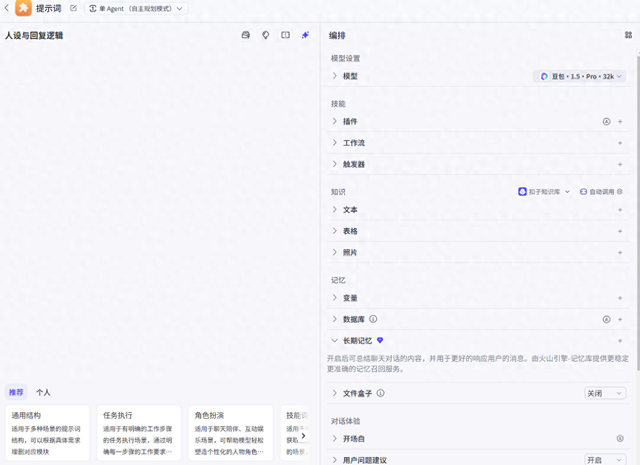The image size is (640, 465).
Task: Click the 人设与回复逻辑 heading
Action: click(x=34, y=36)
